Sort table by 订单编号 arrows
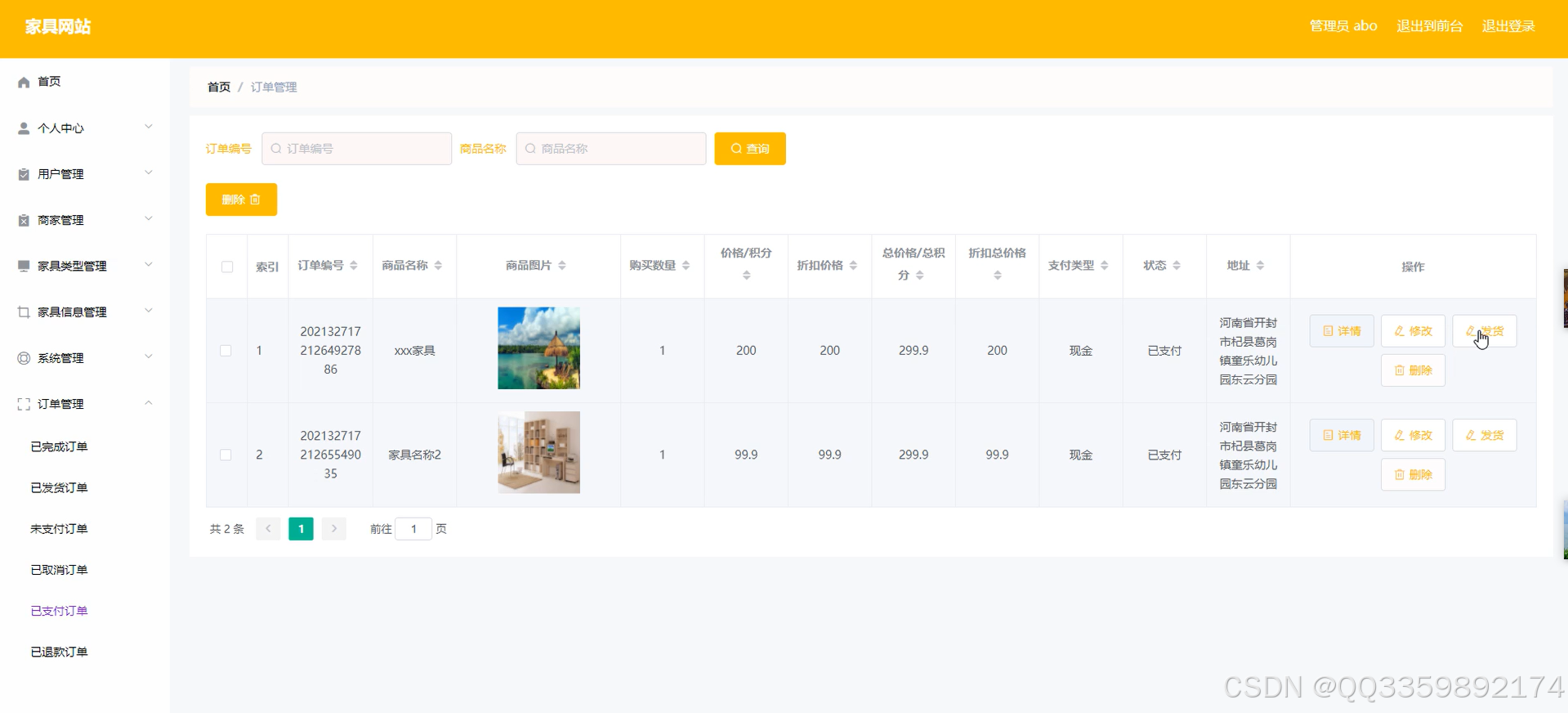Screen dimensions: 1568x713 (x=354, y=266)
